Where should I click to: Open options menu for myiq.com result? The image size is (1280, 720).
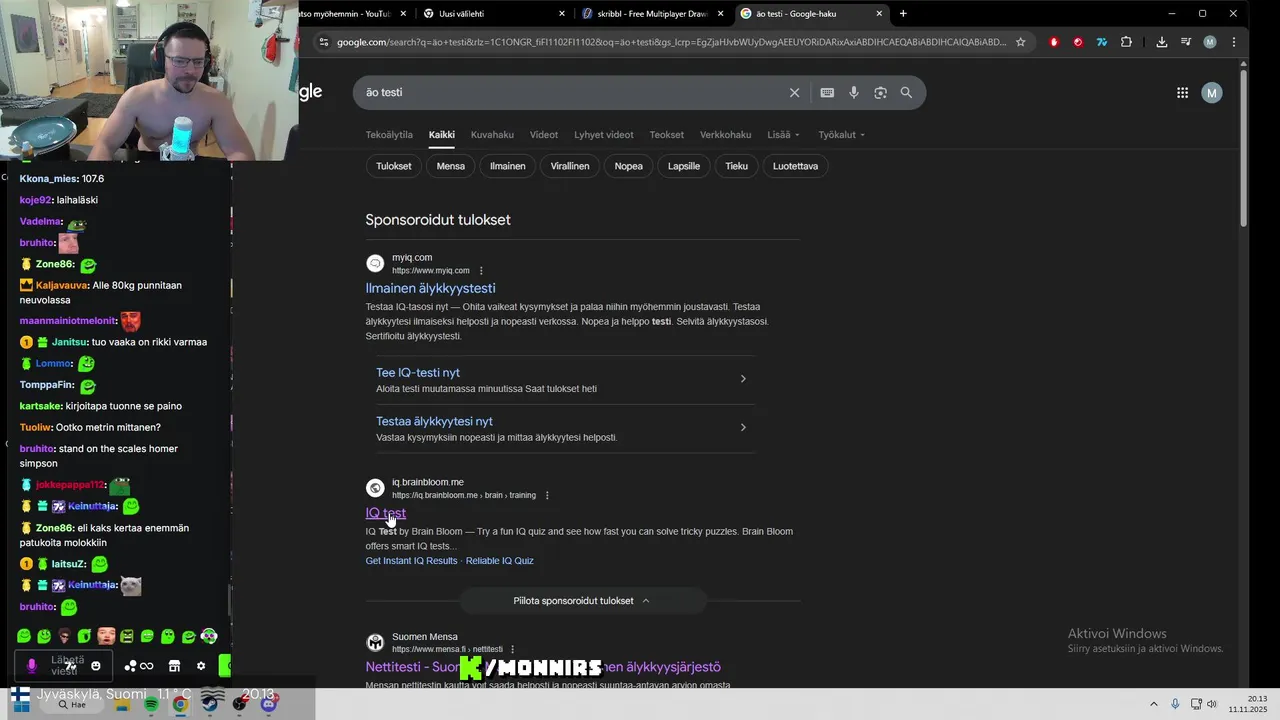click(x=481, y=271)
